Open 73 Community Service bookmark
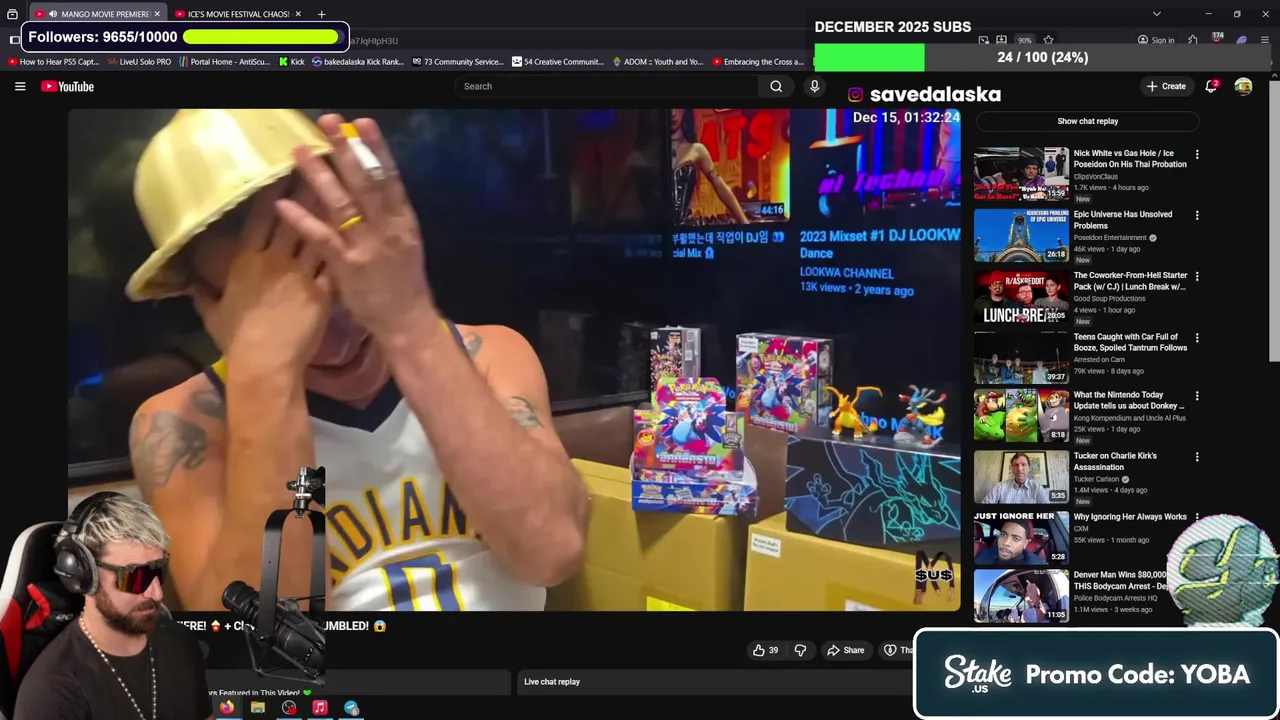Screen dimensions: 1280x720 coord(457,61)
